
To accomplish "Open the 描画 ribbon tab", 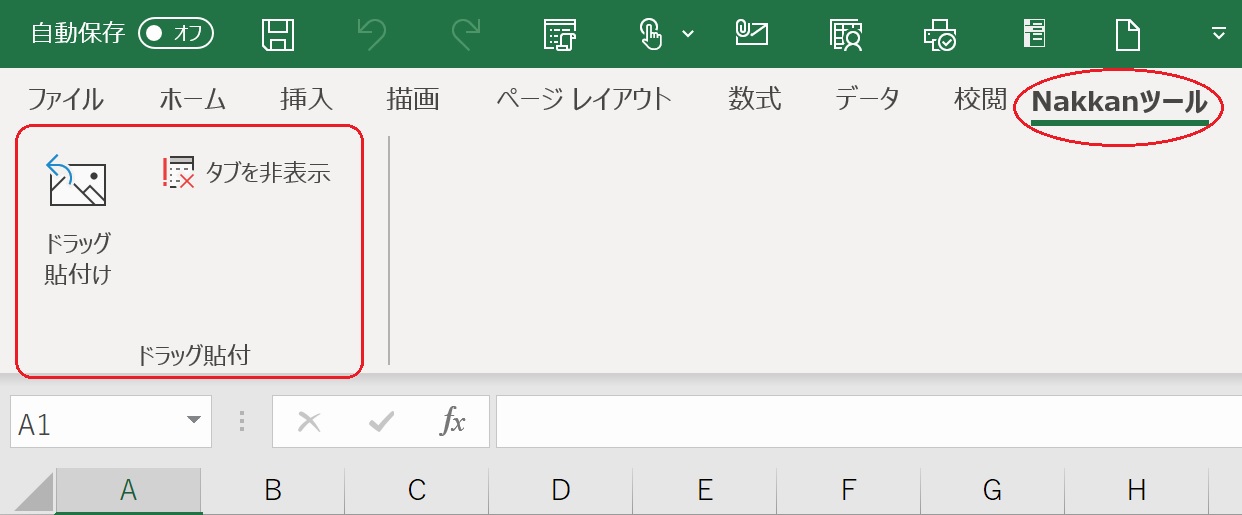I will point(412,99).
